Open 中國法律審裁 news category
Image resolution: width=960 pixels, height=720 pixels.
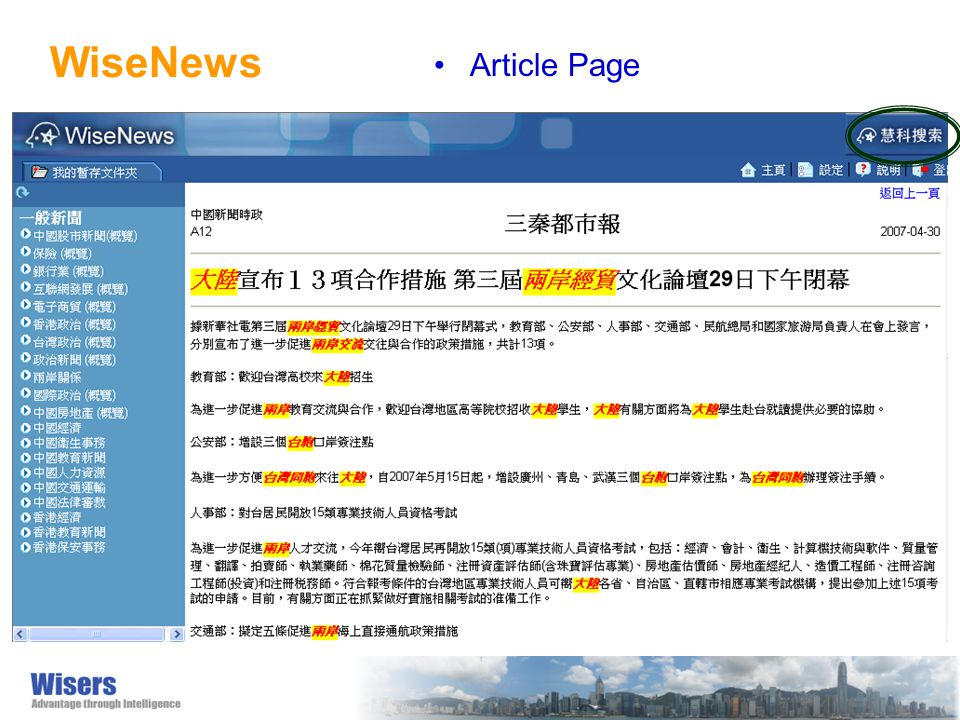pos(69,502)
